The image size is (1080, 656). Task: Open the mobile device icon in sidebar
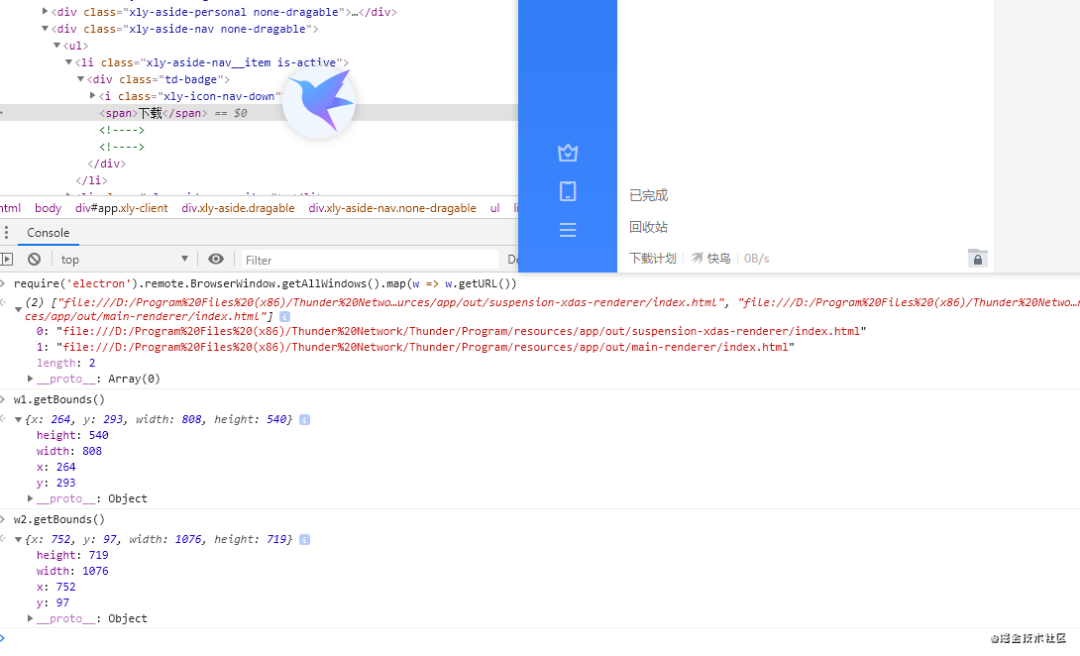[568, 191]
